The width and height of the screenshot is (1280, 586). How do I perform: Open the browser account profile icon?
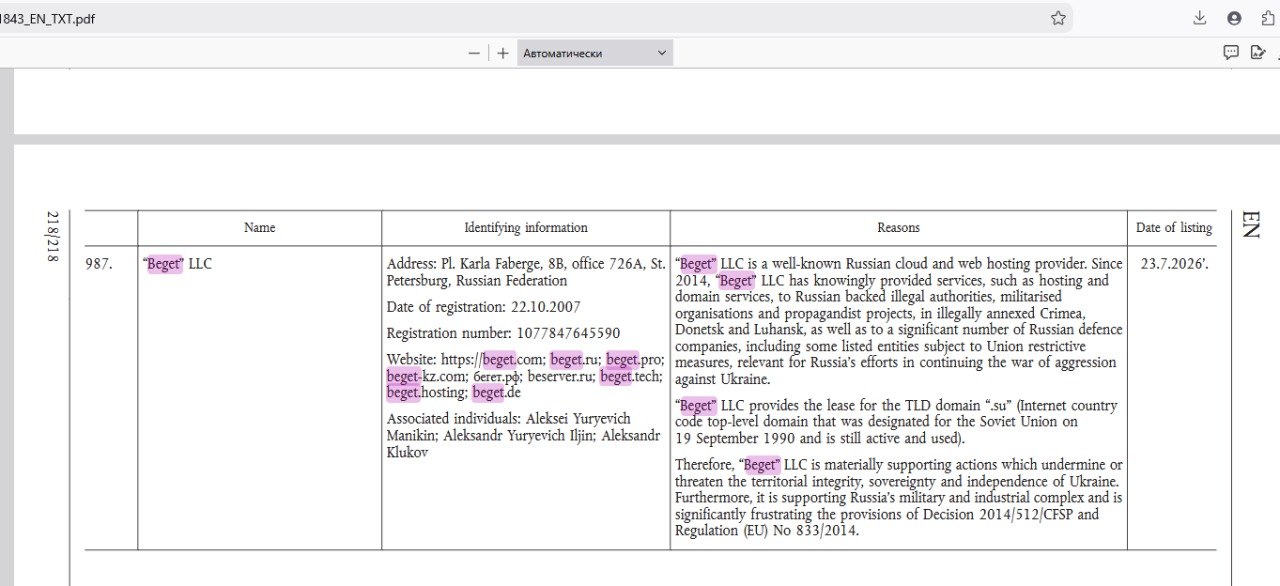point(1234,18)
